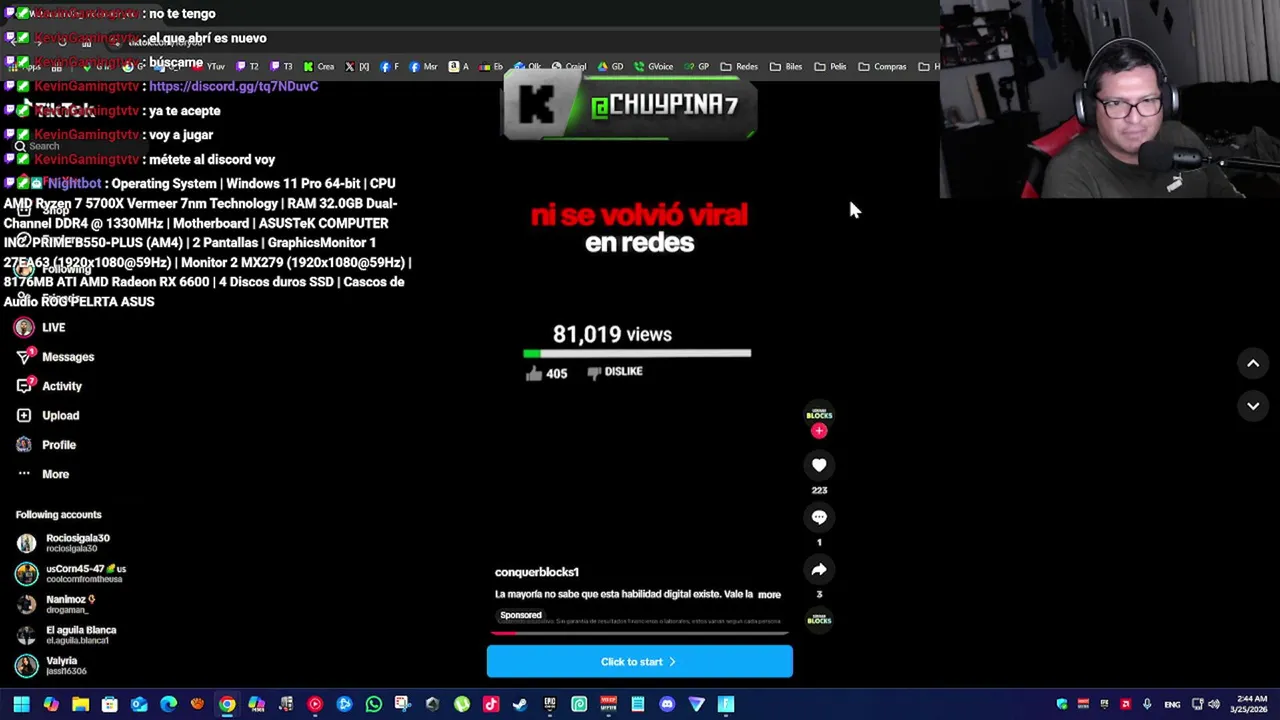Click the blue 'Click to start' button

[x=640, y=662]
